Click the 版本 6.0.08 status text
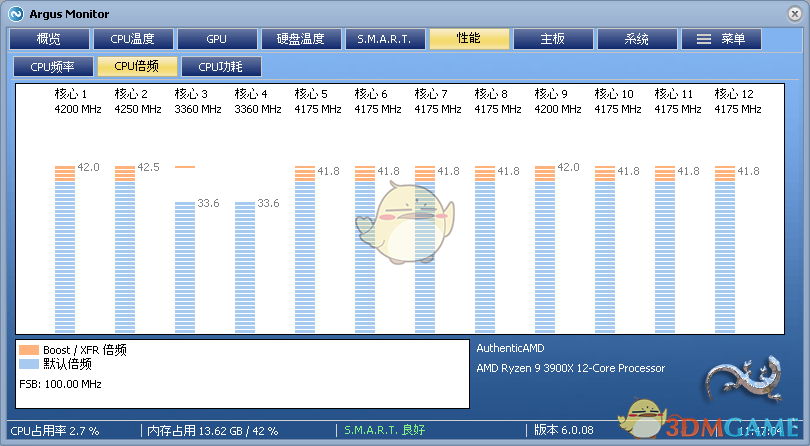The width and height of the screenshot is (810, 446). (564, 430)
